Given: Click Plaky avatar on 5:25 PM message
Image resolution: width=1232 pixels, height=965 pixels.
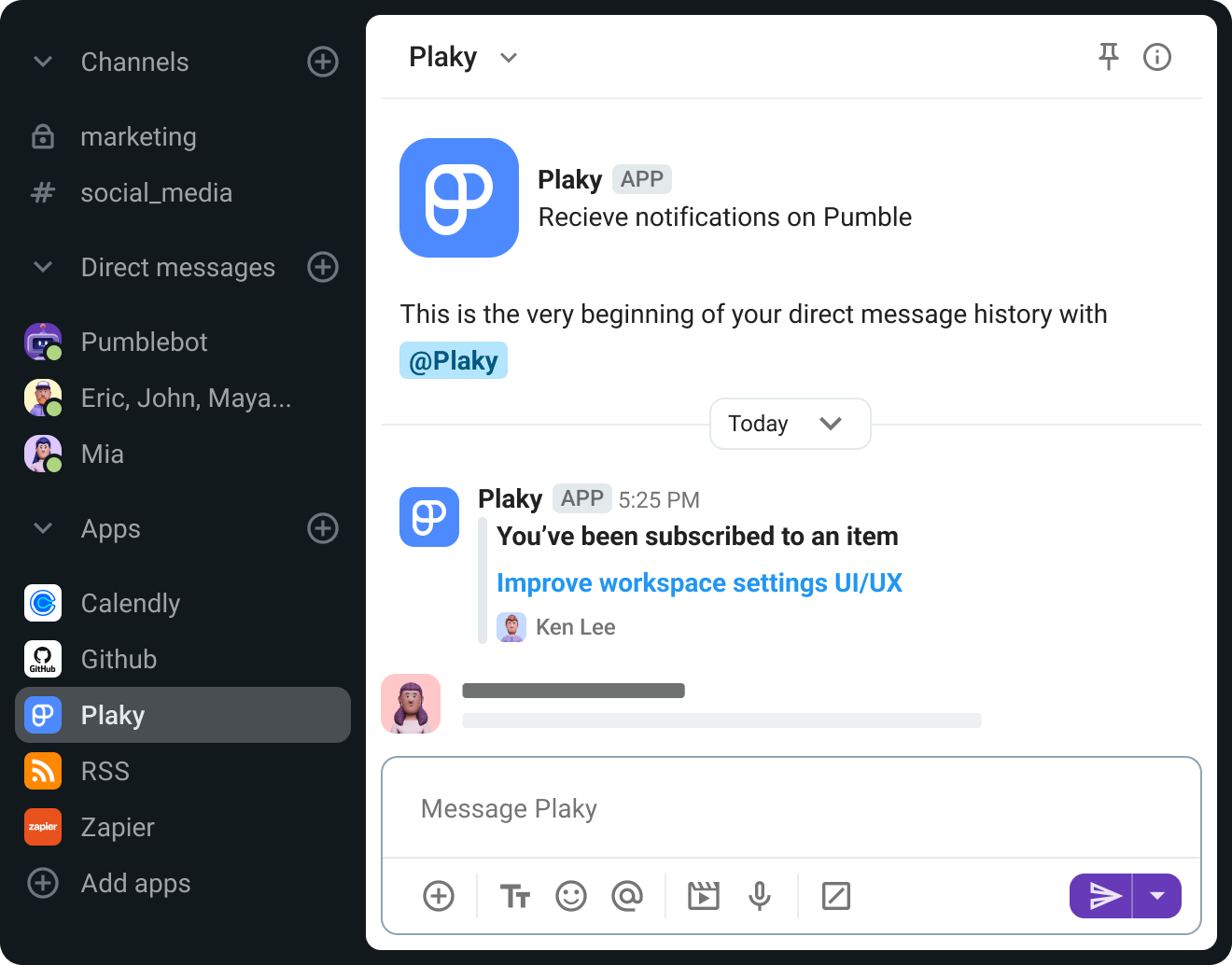Looking at the screenshot, I should click(x=429, y=517).
